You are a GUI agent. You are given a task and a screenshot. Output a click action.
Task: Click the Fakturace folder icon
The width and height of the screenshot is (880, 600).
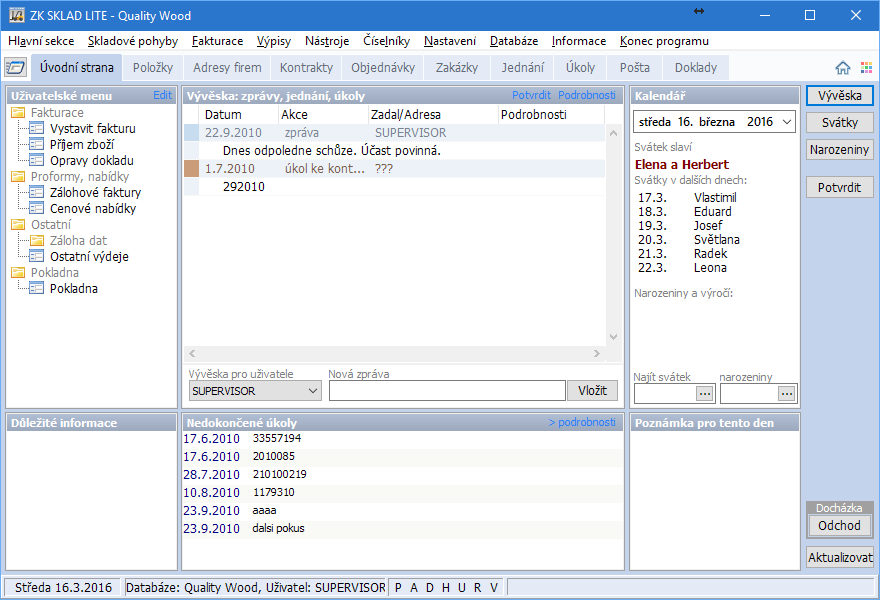click(18, 112)
